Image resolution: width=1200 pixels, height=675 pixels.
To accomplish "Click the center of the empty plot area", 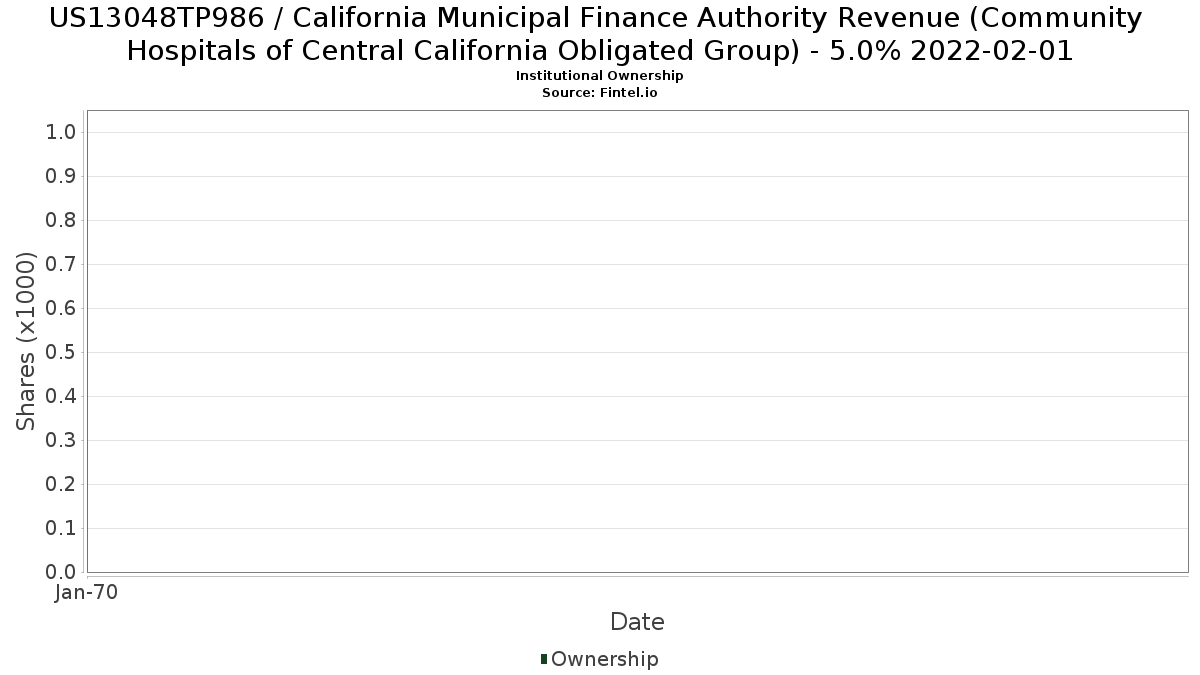I will coord(637,341).
